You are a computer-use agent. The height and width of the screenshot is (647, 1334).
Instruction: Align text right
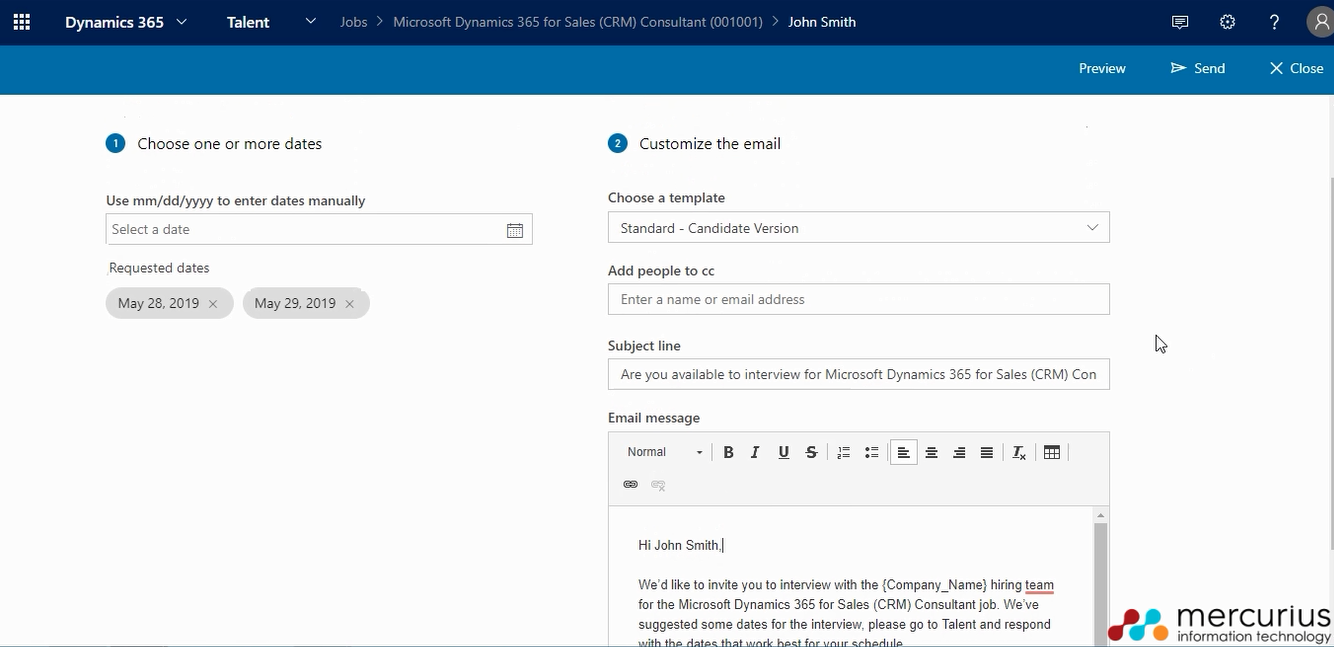(959, 452)
